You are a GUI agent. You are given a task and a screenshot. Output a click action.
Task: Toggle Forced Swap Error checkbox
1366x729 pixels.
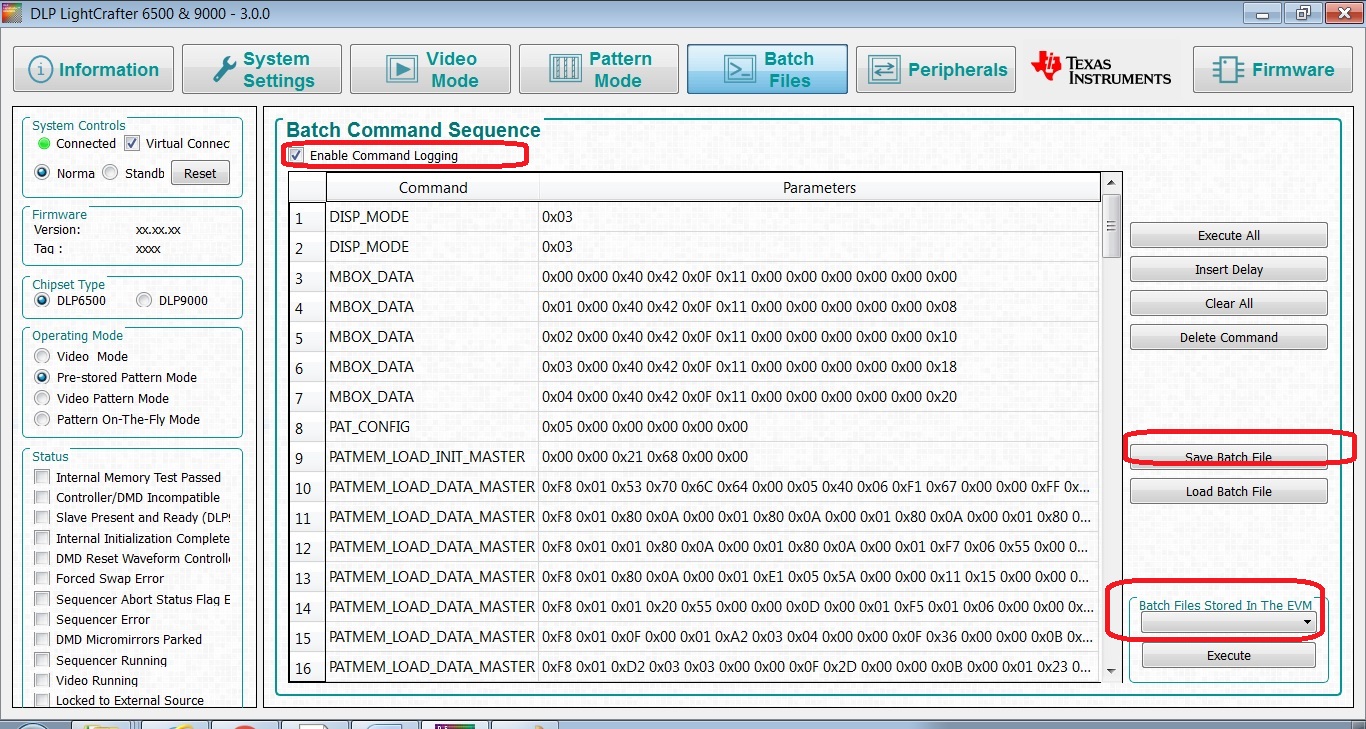[x=42, y=578]
